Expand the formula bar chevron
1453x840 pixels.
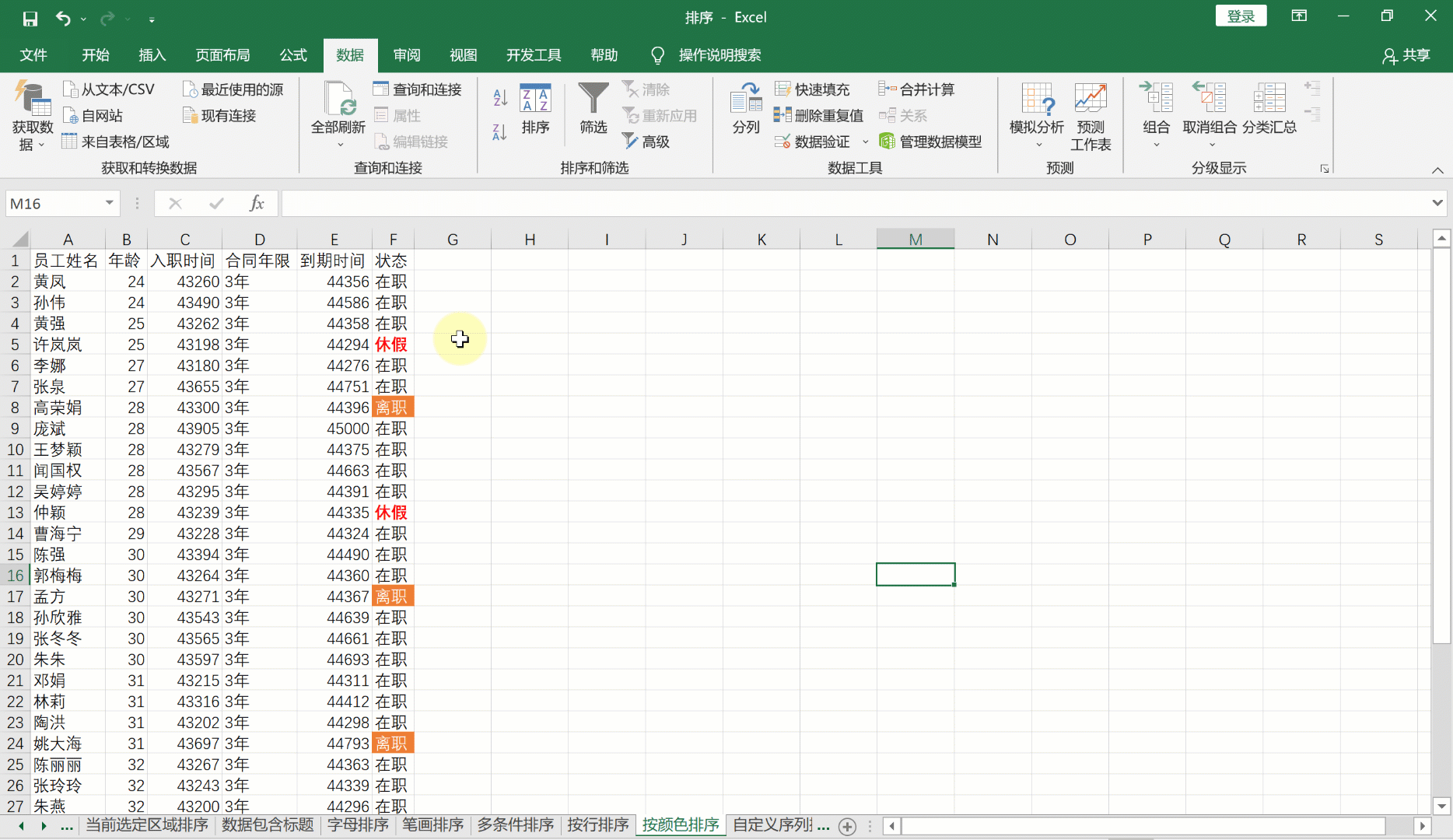1437,203
